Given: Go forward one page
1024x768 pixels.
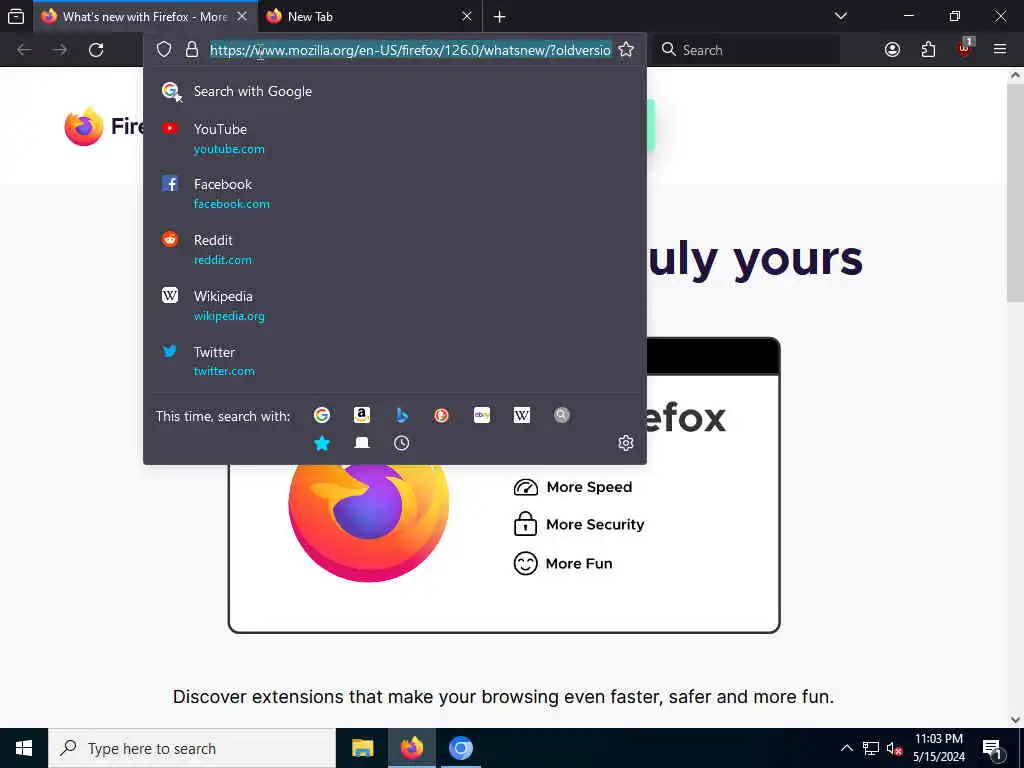Looking at the screenshot, I should pyautogui.click(x=60, y=50).
